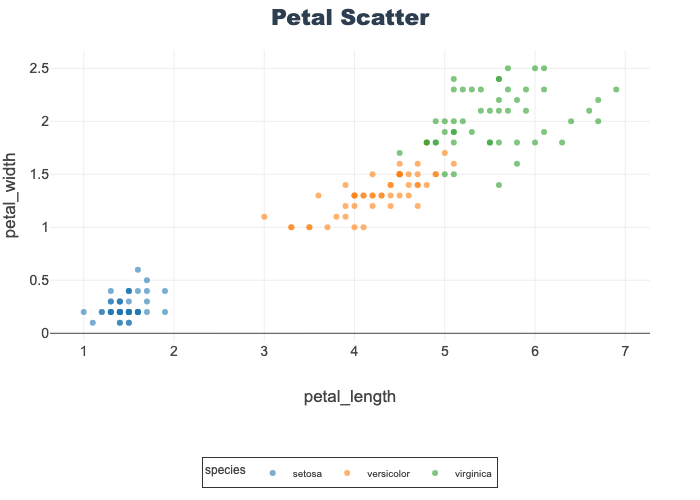Toggle virginica series via legend label
The image size is (700, 500).
click(472, 473)
